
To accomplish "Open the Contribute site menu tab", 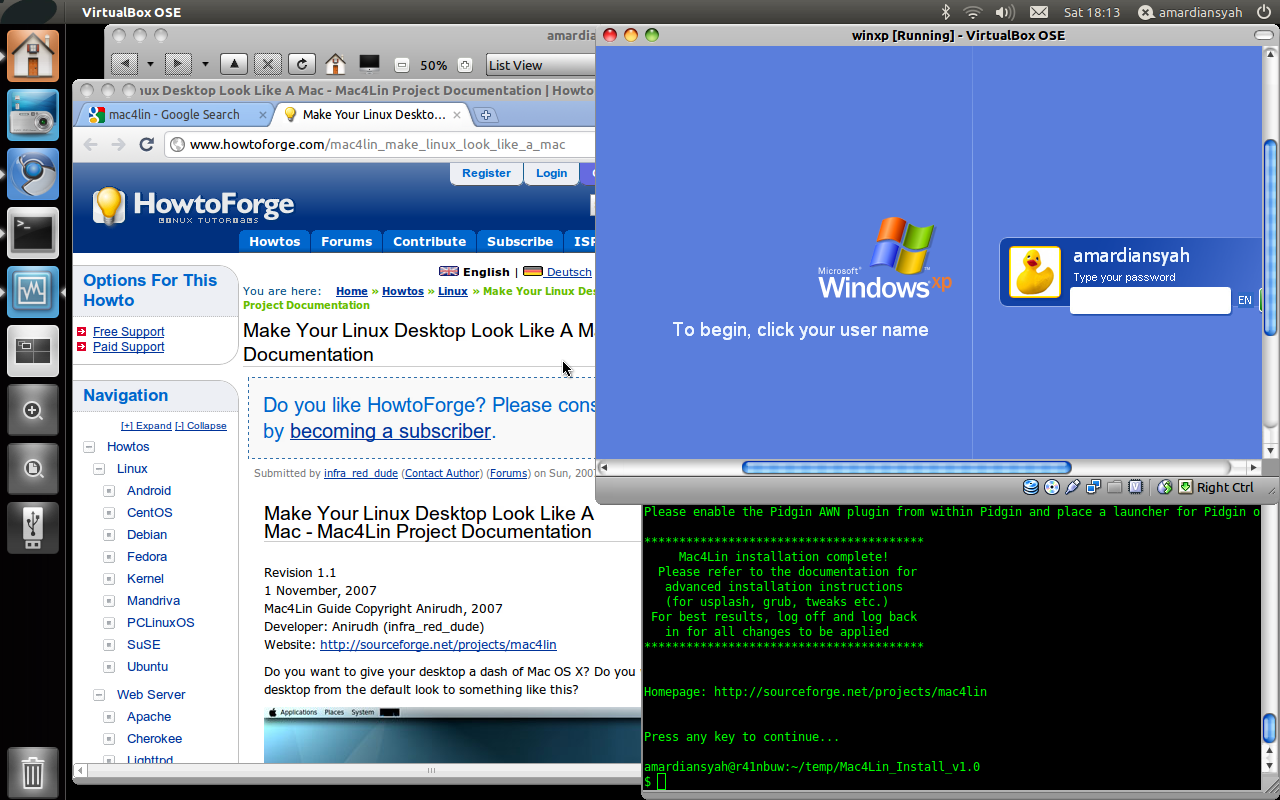I will point(429,241).
